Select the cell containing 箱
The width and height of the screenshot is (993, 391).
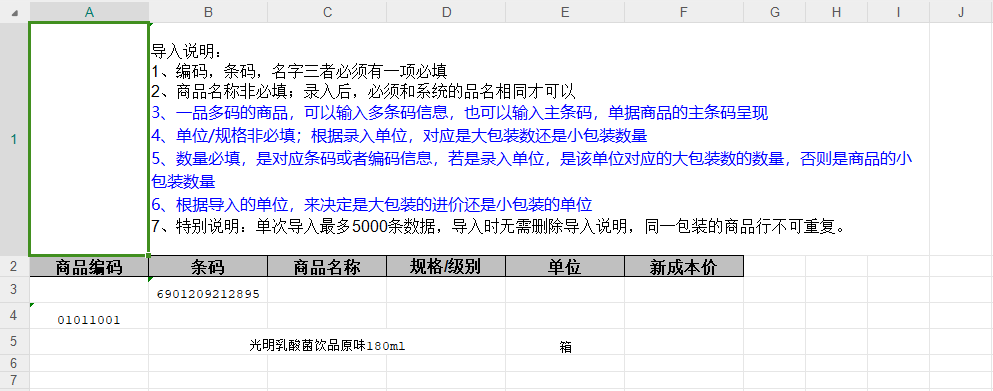point(565,342)
